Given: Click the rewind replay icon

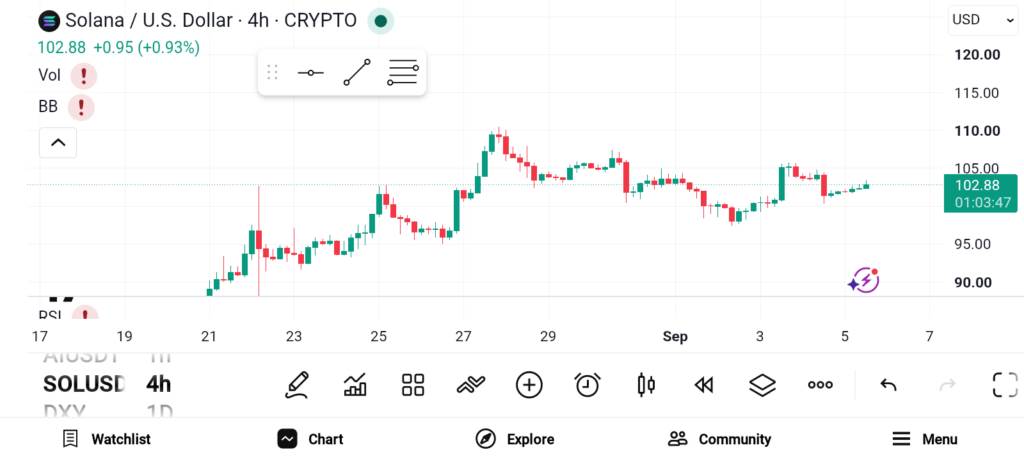Looking at the screenshot, I should coord(703,385).
